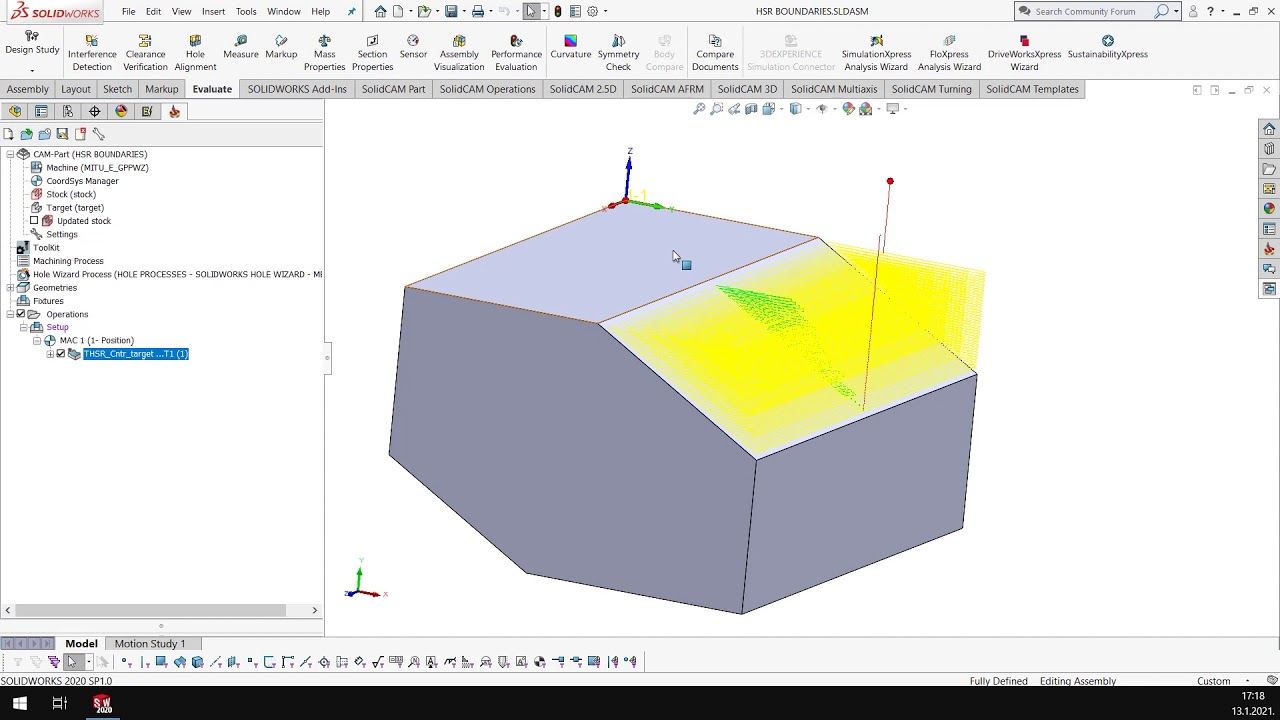Open the Design Study dropdown arrow
This screenshot has width=1280, height=720.
[32, 70]
